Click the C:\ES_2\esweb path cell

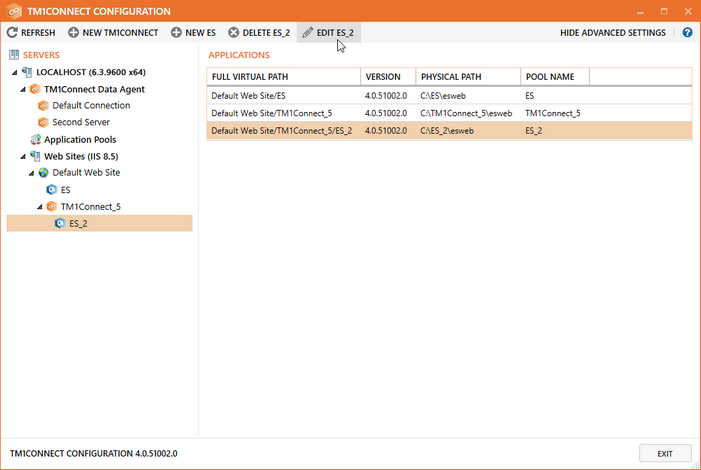447,131
